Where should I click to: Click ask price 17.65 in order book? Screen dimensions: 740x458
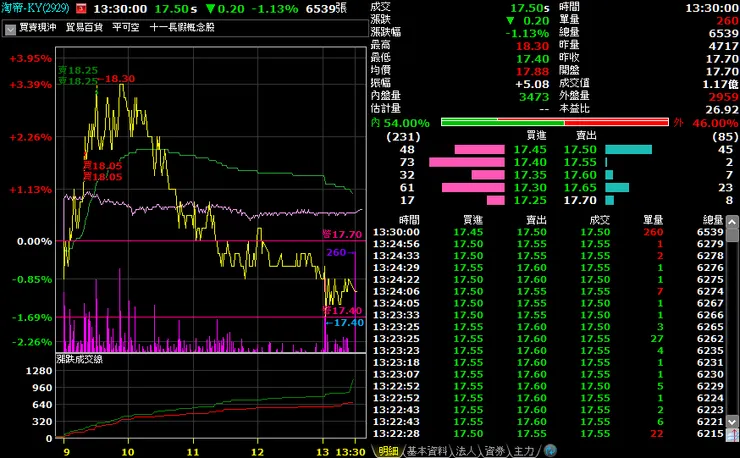click(580, 187)
